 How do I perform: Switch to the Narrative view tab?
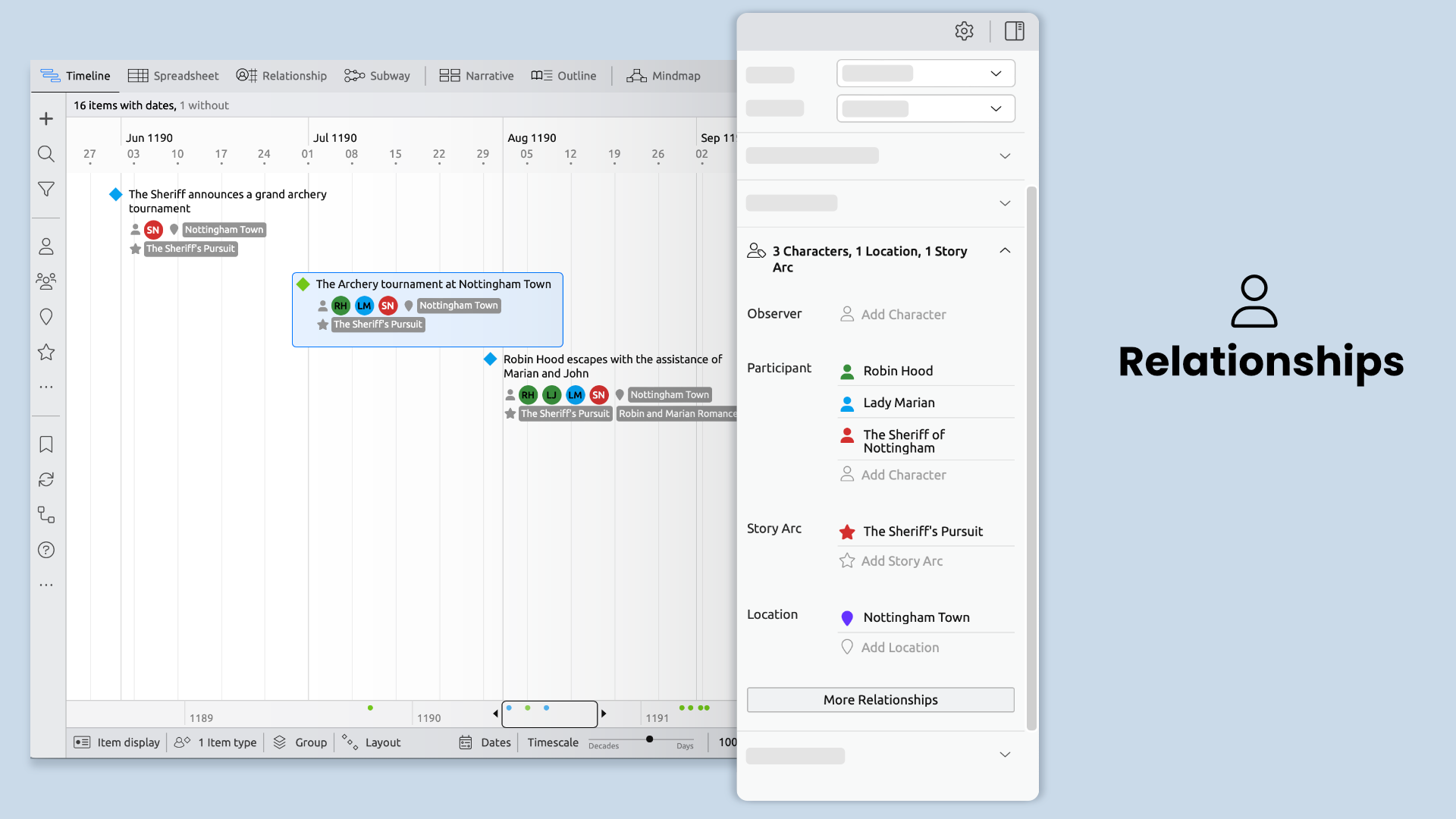click(x=476, y=76)
